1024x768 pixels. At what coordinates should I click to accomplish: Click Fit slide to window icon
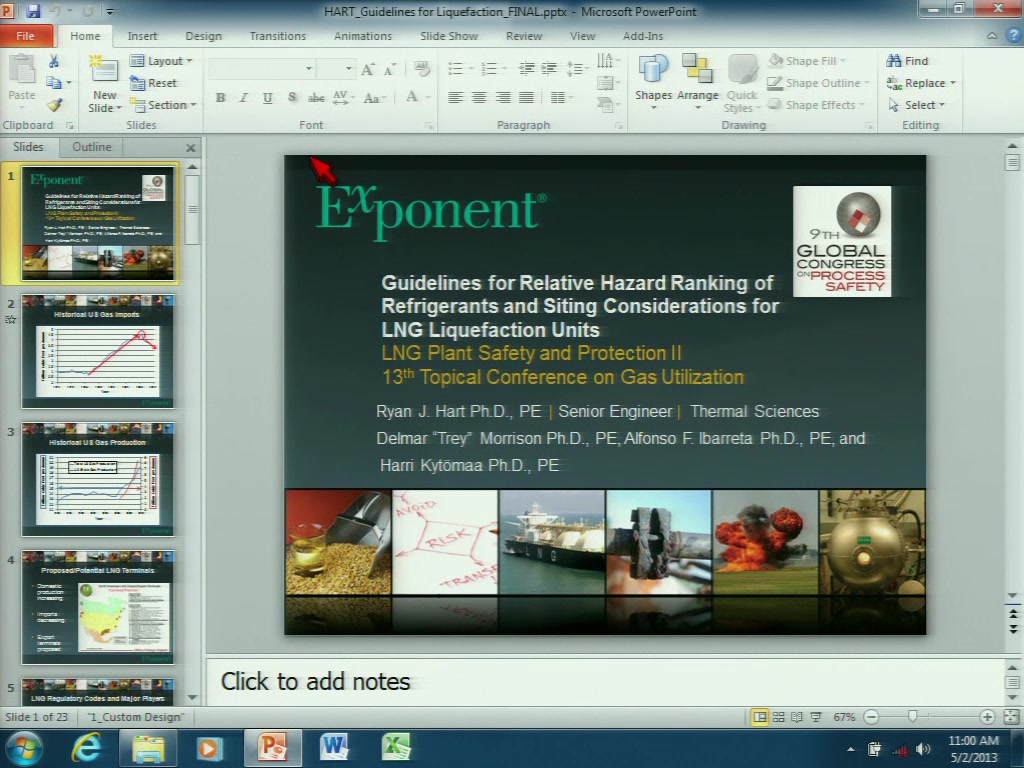1010,717
